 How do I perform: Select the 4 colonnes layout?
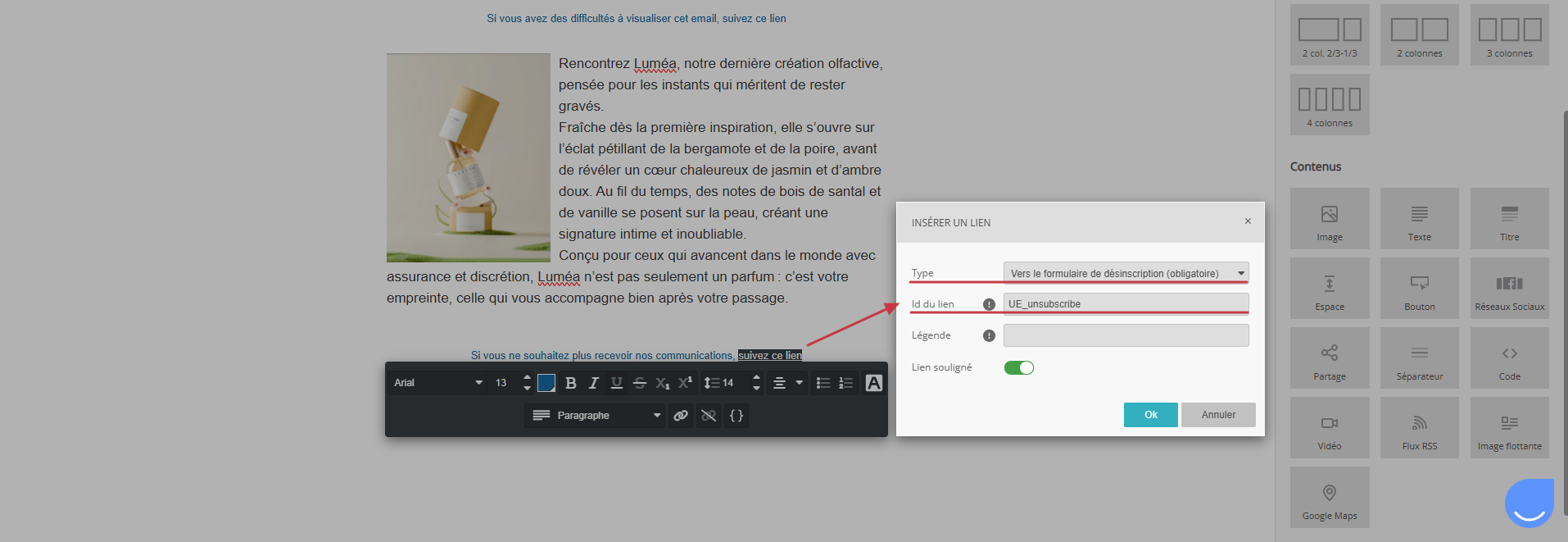coord(1330,104)
